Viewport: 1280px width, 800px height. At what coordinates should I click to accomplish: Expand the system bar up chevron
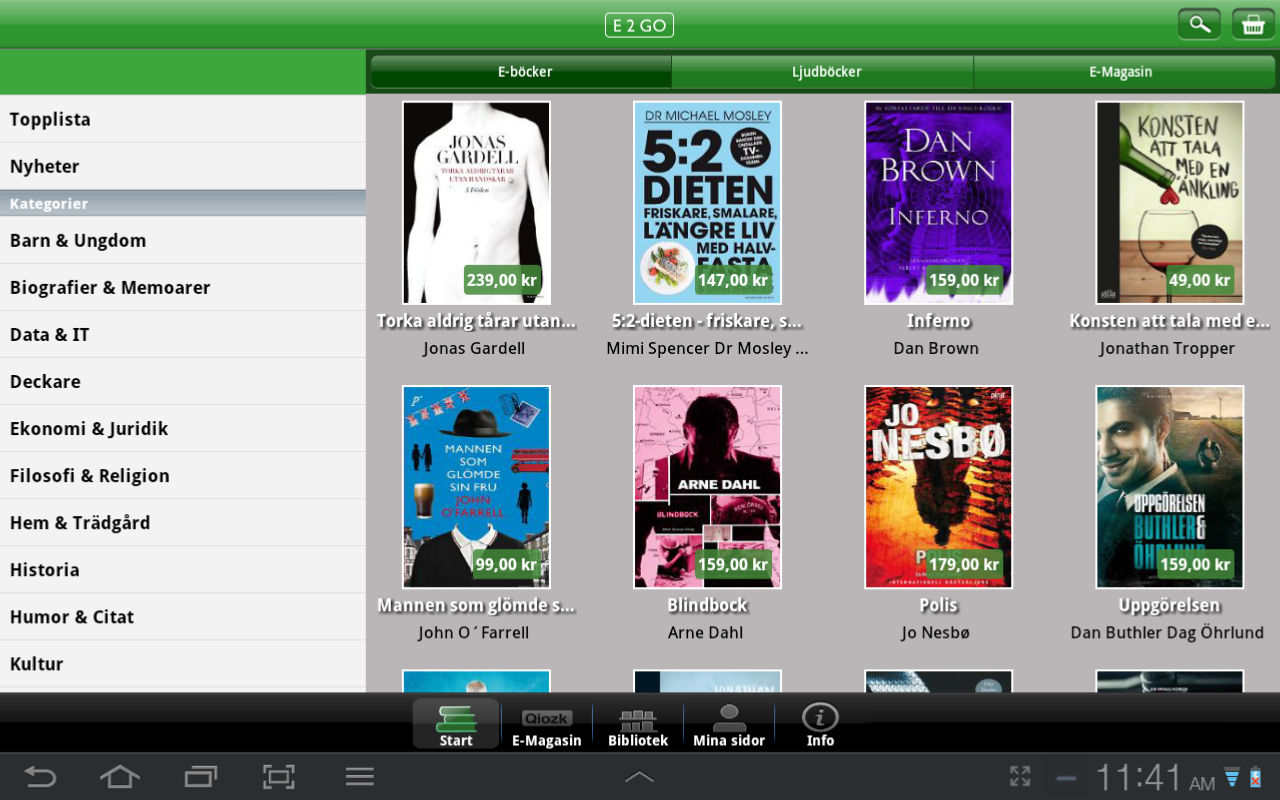(639, 777)
